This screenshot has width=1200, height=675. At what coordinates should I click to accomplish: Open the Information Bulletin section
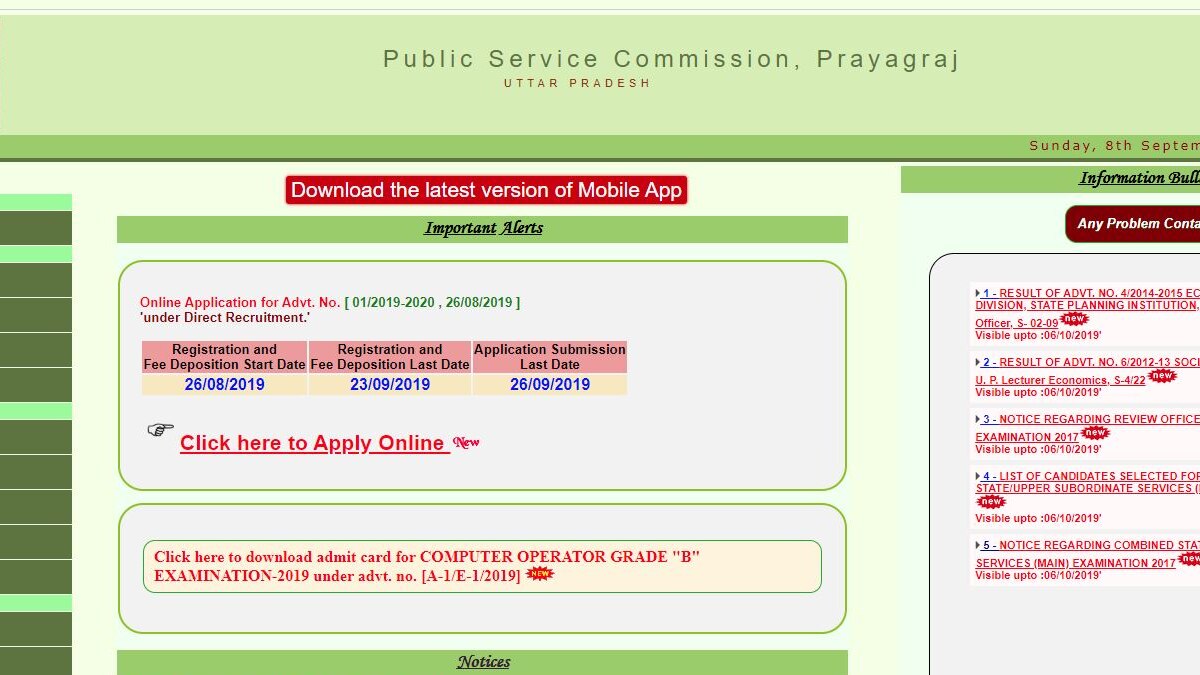(1139, 177)
